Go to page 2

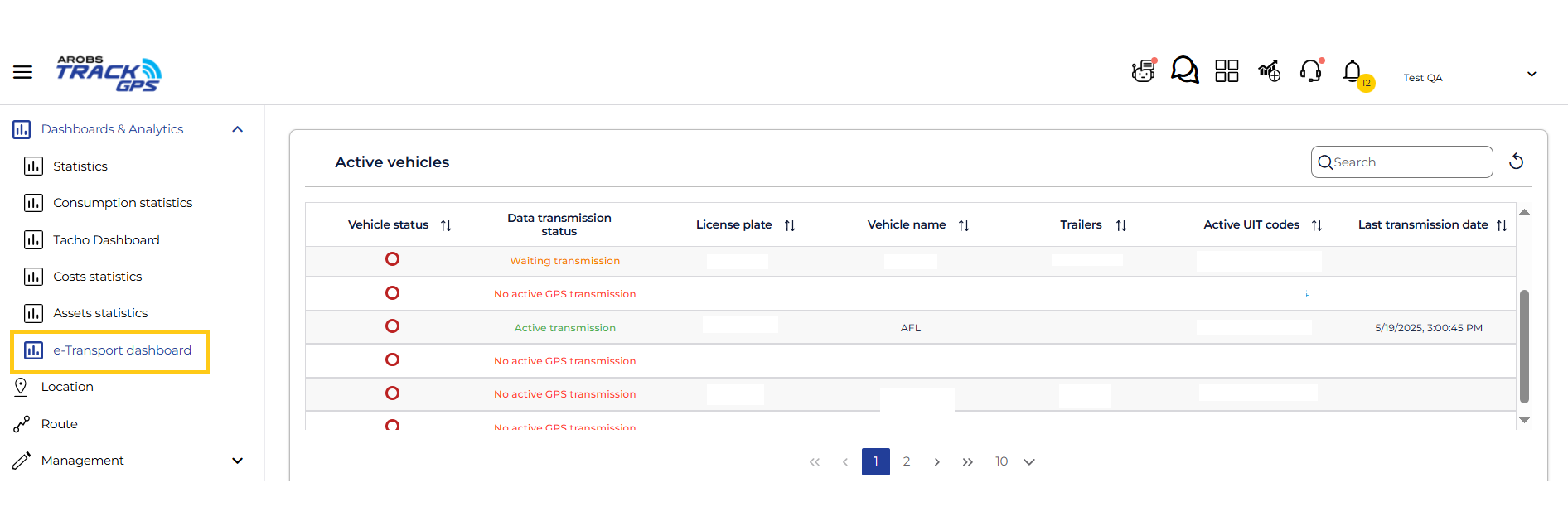pos(907,461)
